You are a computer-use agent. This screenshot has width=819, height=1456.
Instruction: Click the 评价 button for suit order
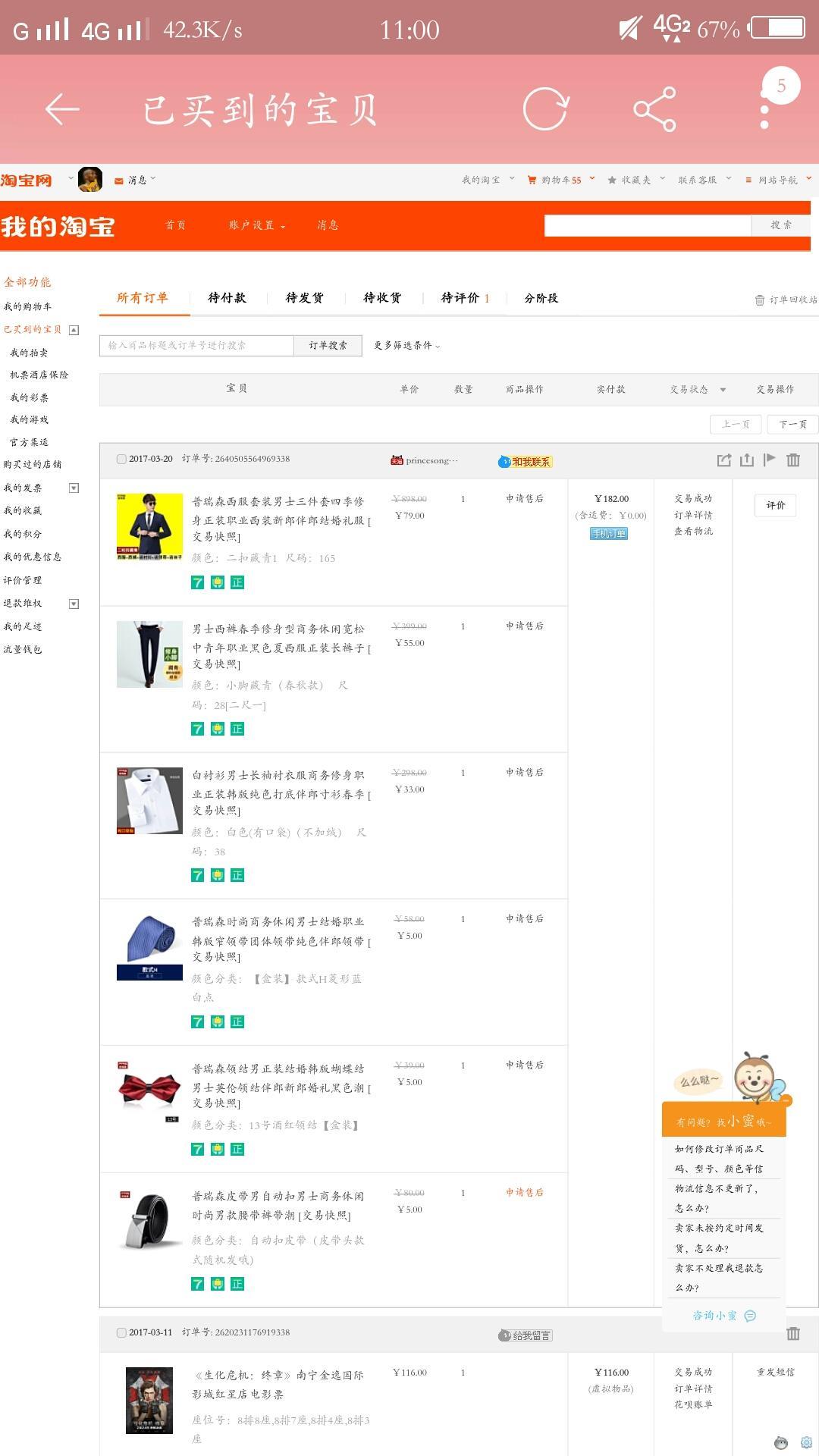pos(775,505)
